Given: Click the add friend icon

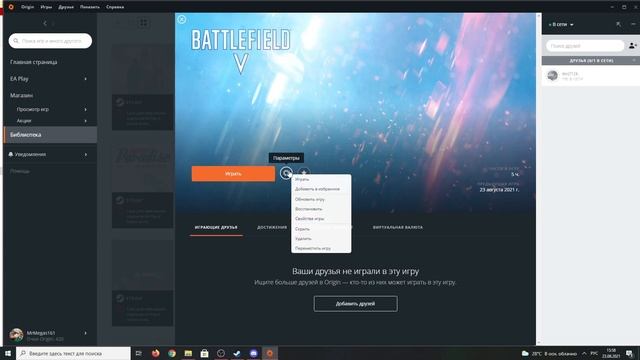Looking at the screenshot, I should click(x=633, y=46).
